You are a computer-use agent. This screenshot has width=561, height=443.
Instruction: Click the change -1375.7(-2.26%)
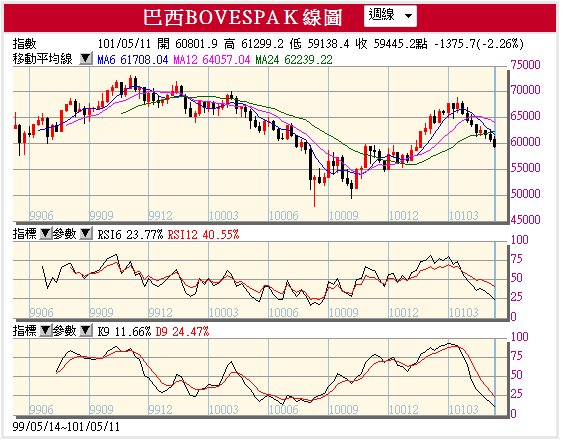(x=479, y=44)
